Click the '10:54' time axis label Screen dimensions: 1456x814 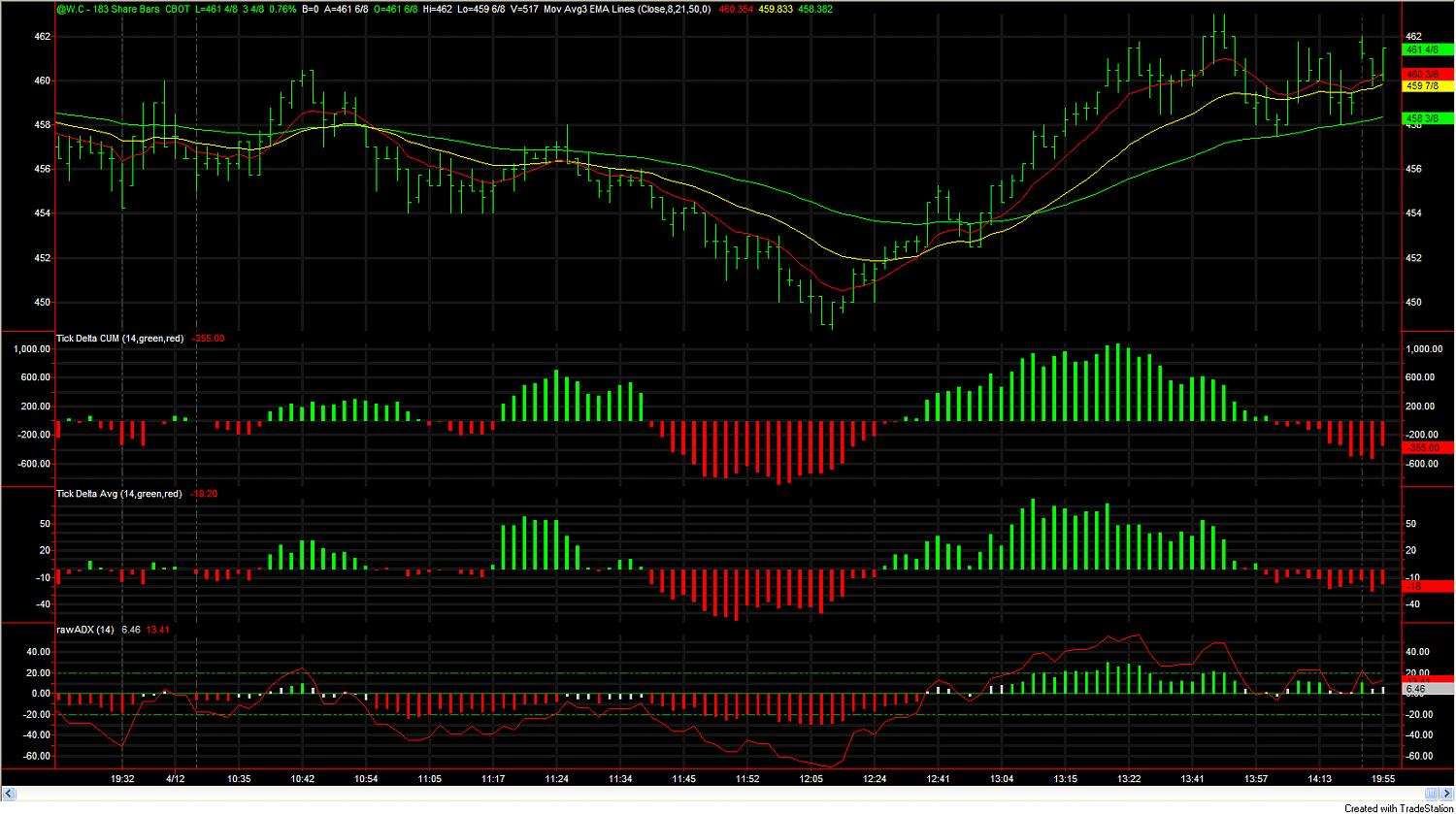tap(366, 778)
